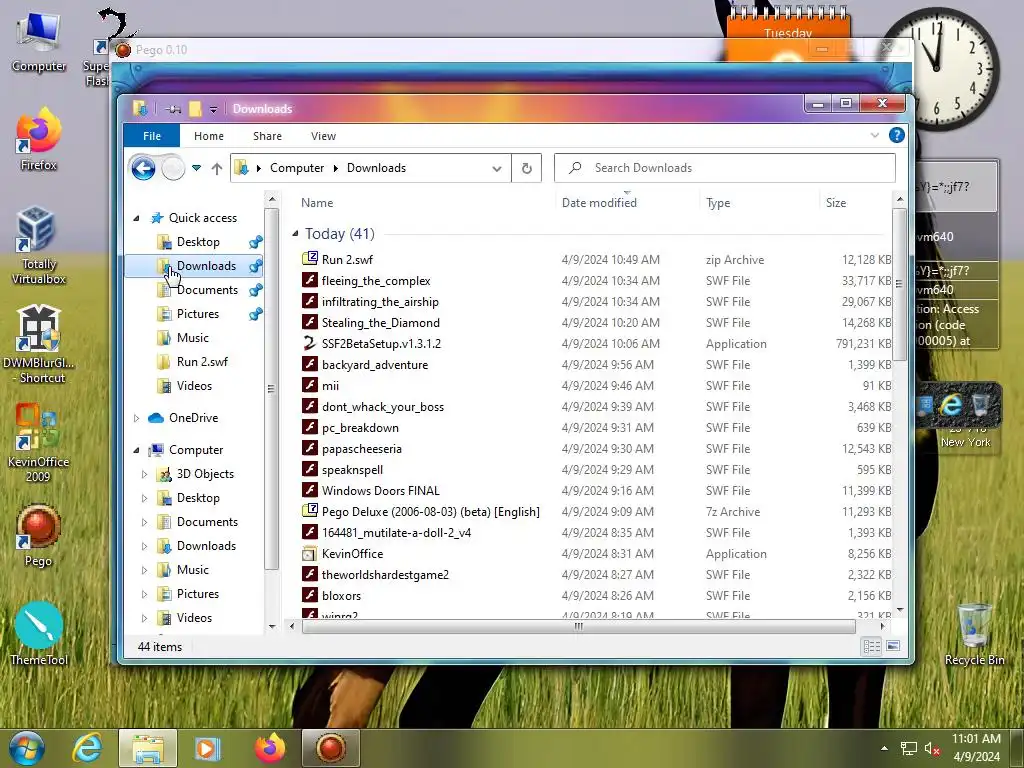Switch to the large thumbnails view icon

pyautogui.click(x=893, y=647)
